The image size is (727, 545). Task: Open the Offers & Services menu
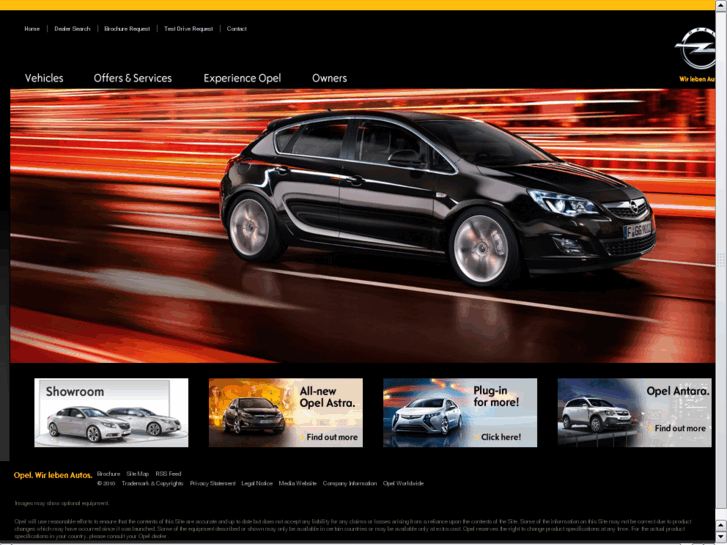[x=133, y=78]
